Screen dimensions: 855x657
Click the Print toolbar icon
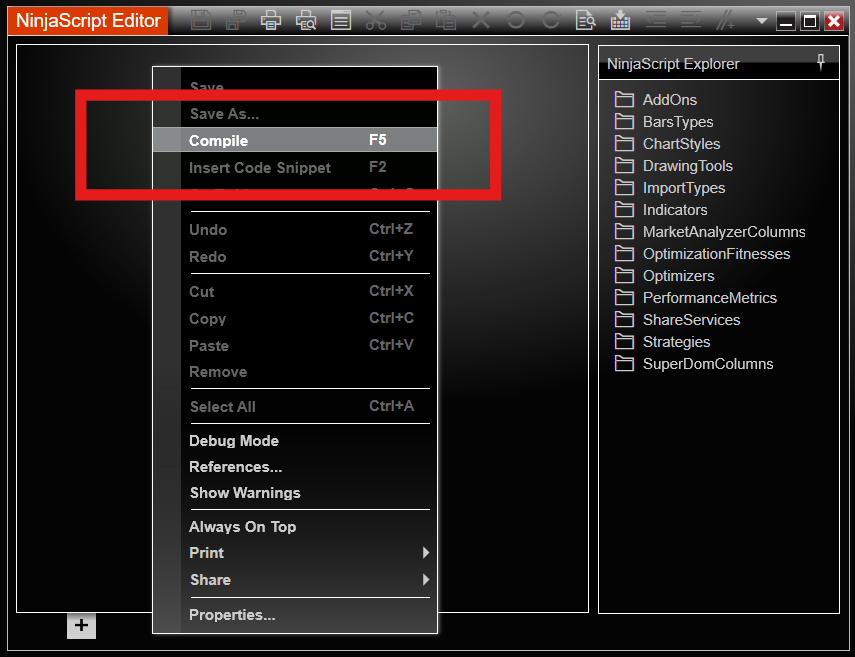(271, 20)
